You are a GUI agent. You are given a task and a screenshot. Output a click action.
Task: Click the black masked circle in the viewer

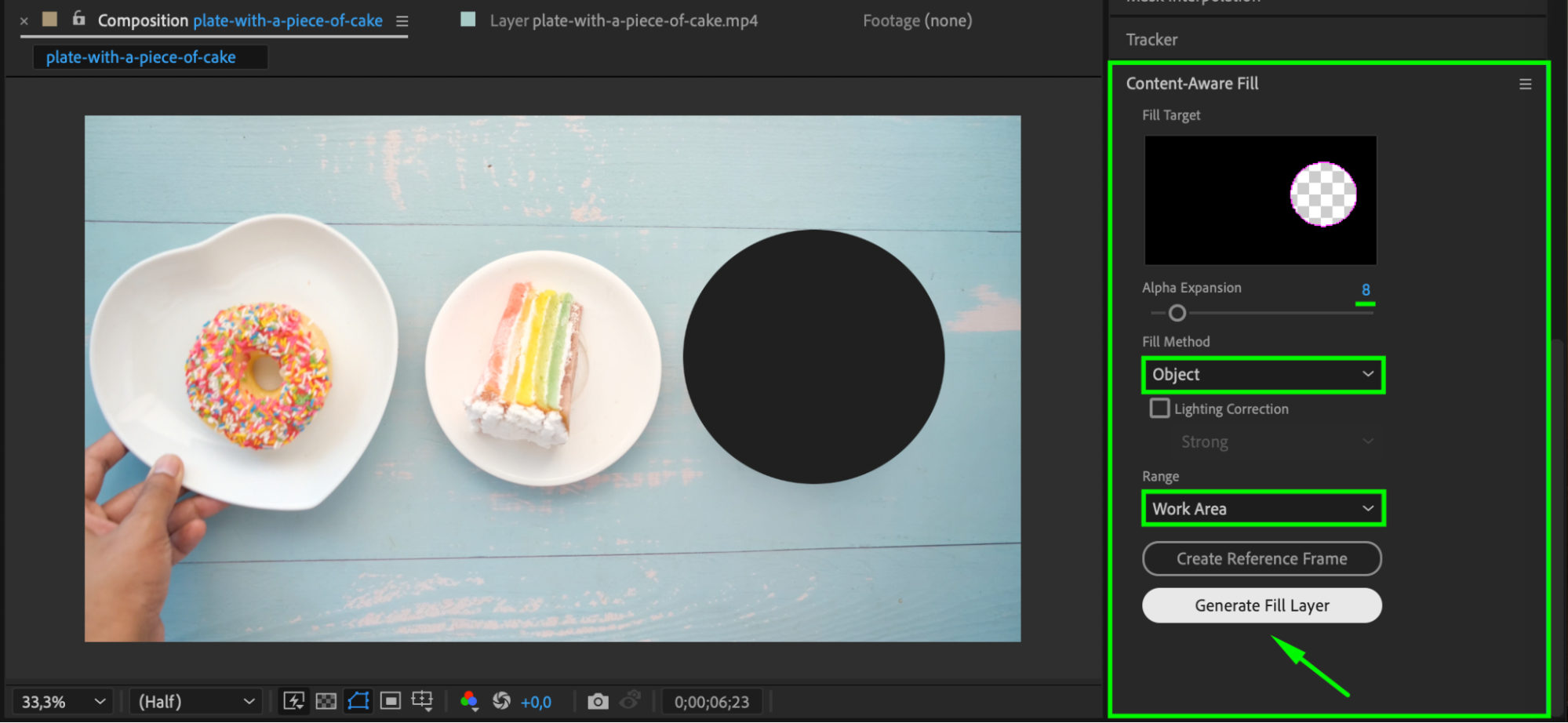click(813, 357)
